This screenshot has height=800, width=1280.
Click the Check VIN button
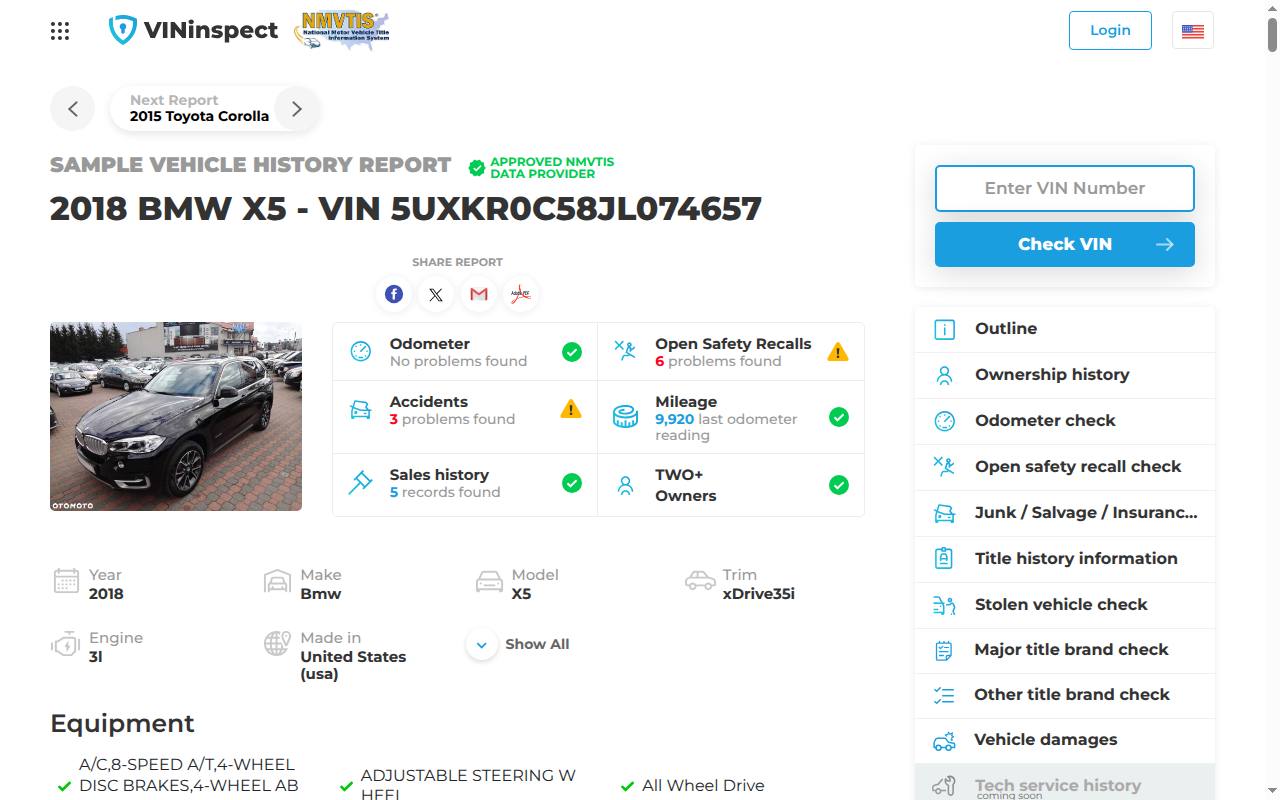pyautogui.click(x=1065, y=244)
